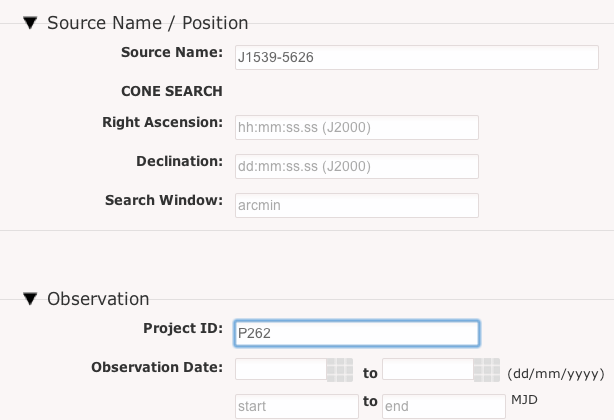This screenshot has width=614, height=420.
Task: Click the Project ID label
Action: pos(183,328)
